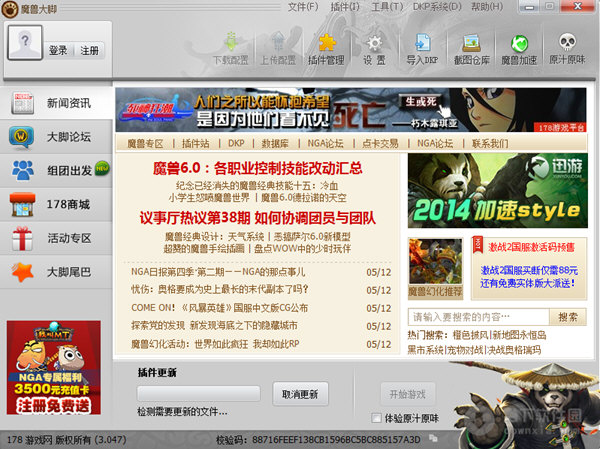The height and width of the screenshot is (449, 600).
Task: Open the 插件(I) menu
Action: pyautogui.click(x=345, y=7)
